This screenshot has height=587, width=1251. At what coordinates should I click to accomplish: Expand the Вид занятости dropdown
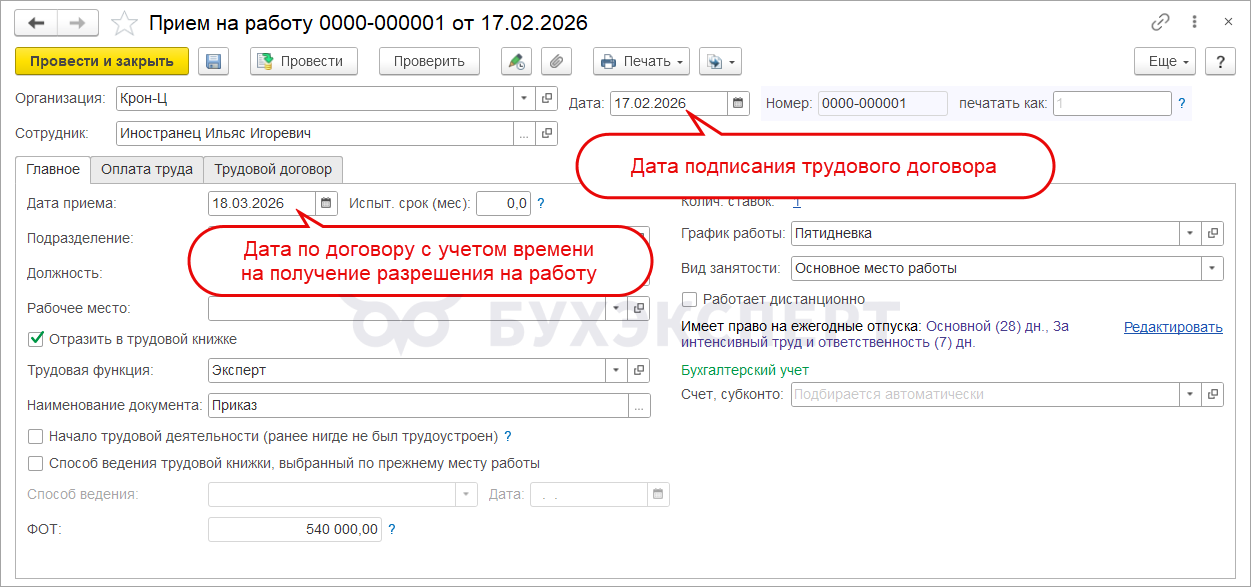click(1213, 268)
